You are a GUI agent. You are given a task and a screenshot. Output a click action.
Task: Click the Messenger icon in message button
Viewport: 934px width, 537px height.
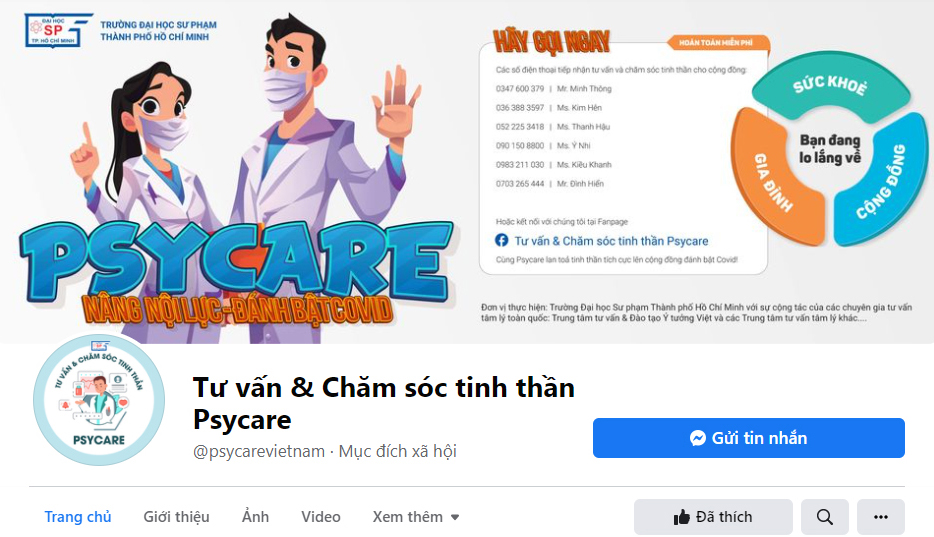point(698,438)
